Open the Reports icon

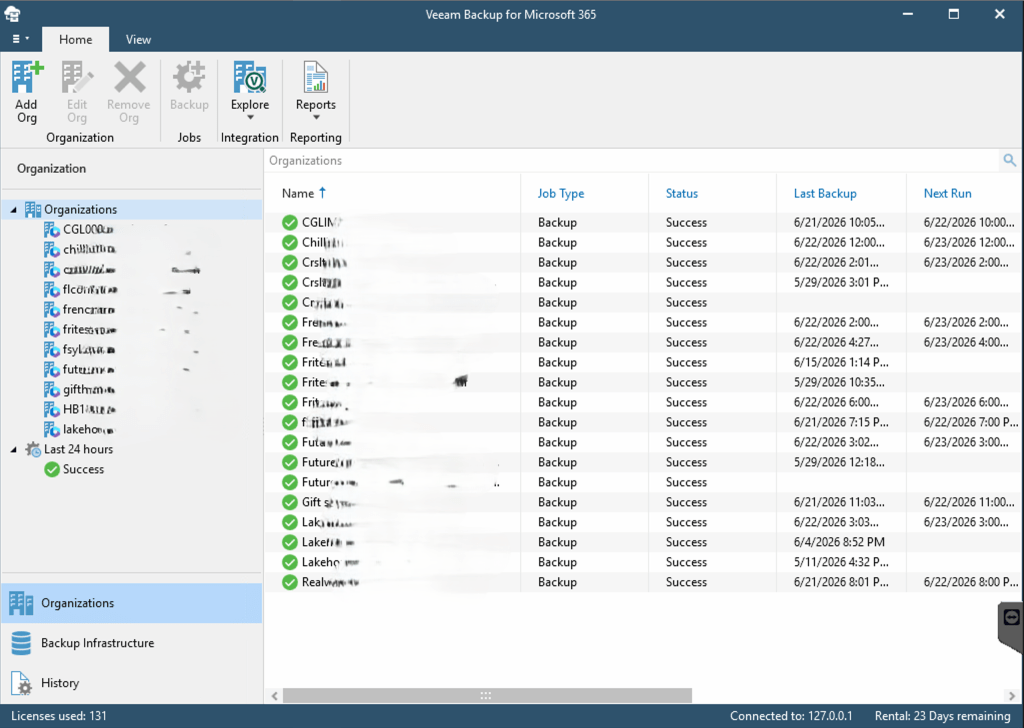tap(316, 78)
